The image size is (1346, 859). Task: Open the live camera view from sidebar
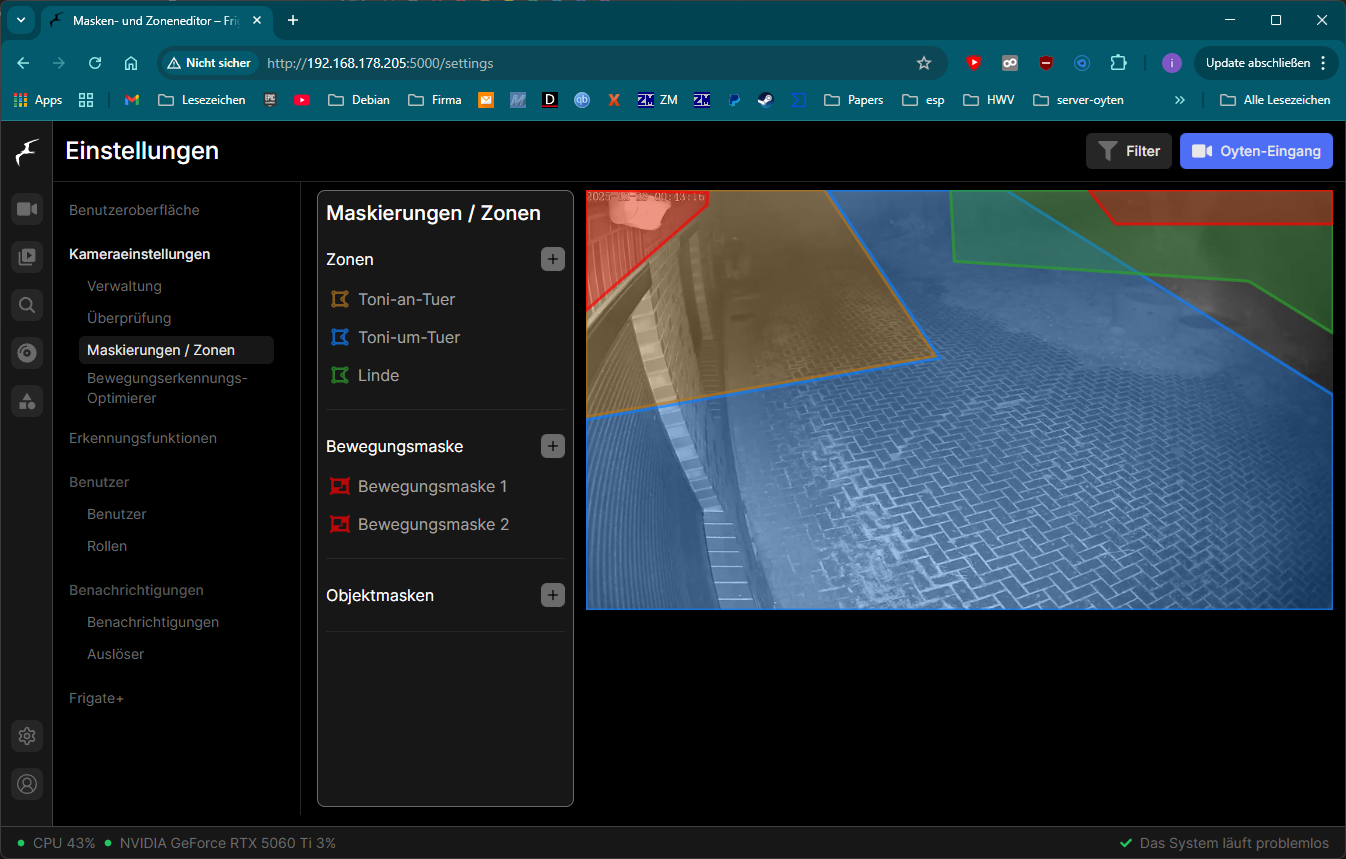tap(27, 209)
